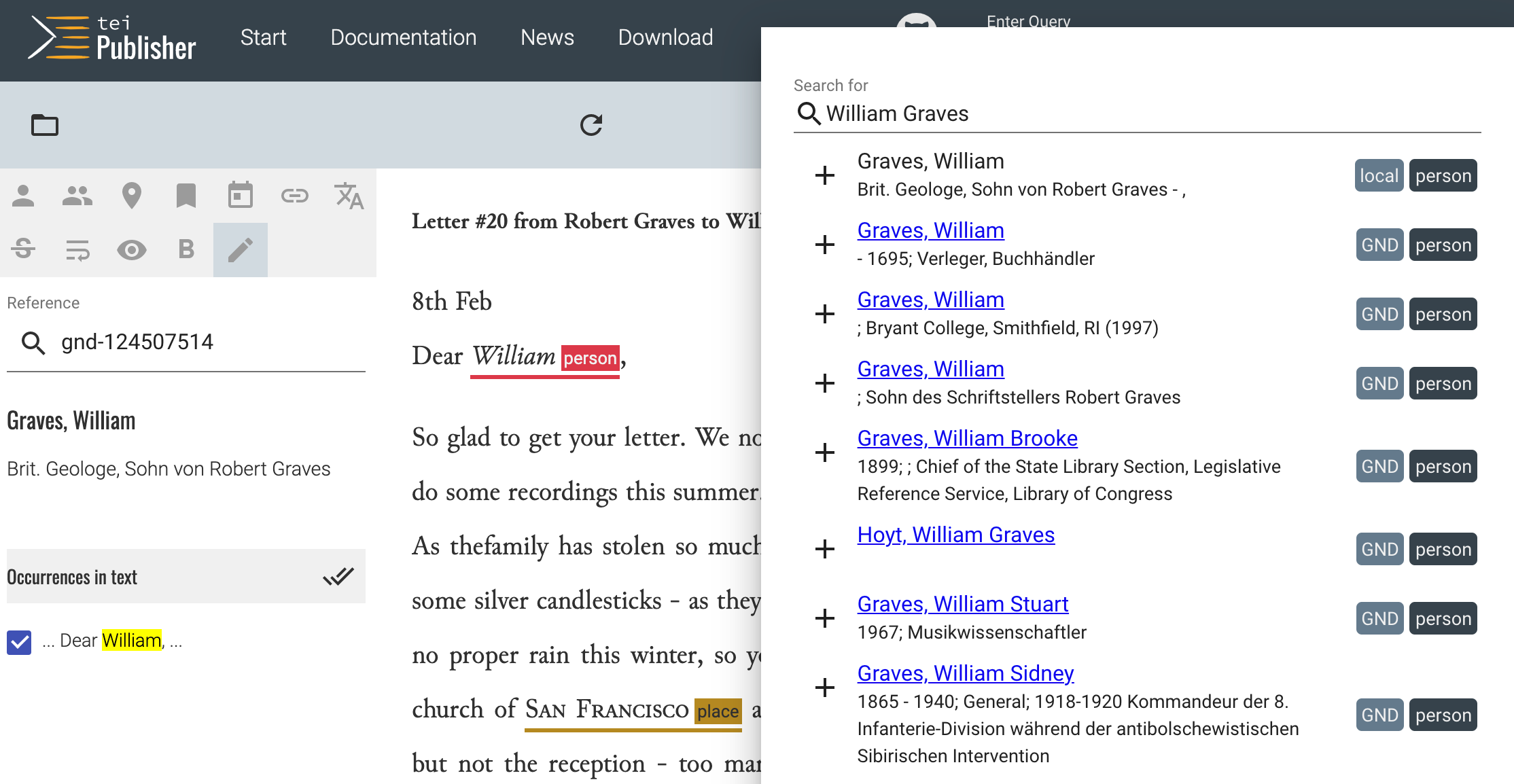Add Hoyt, William Graves entry
Image resolution: width=1514 pixels, height=784 pixels.
(825, 549)
